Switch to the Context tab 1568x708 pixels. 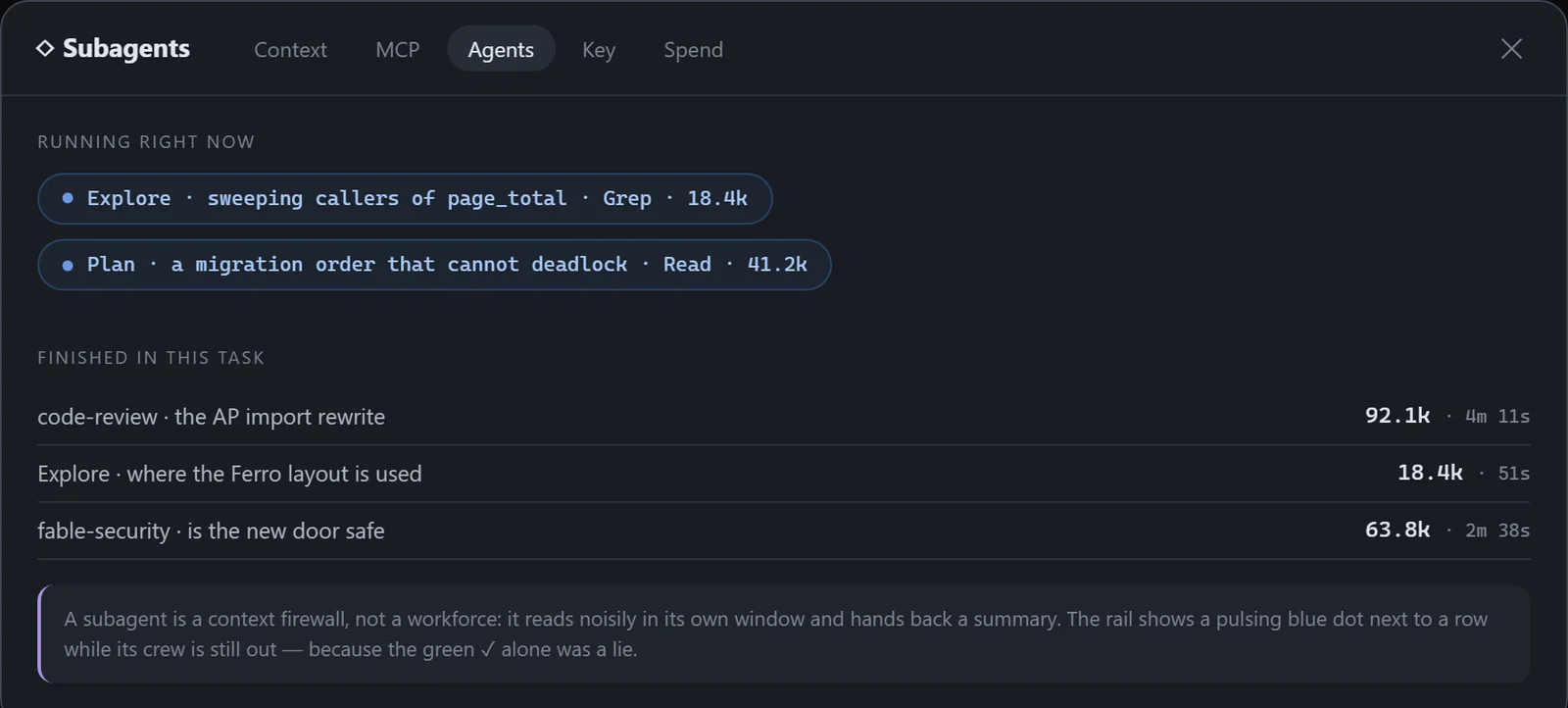point(290,49)
